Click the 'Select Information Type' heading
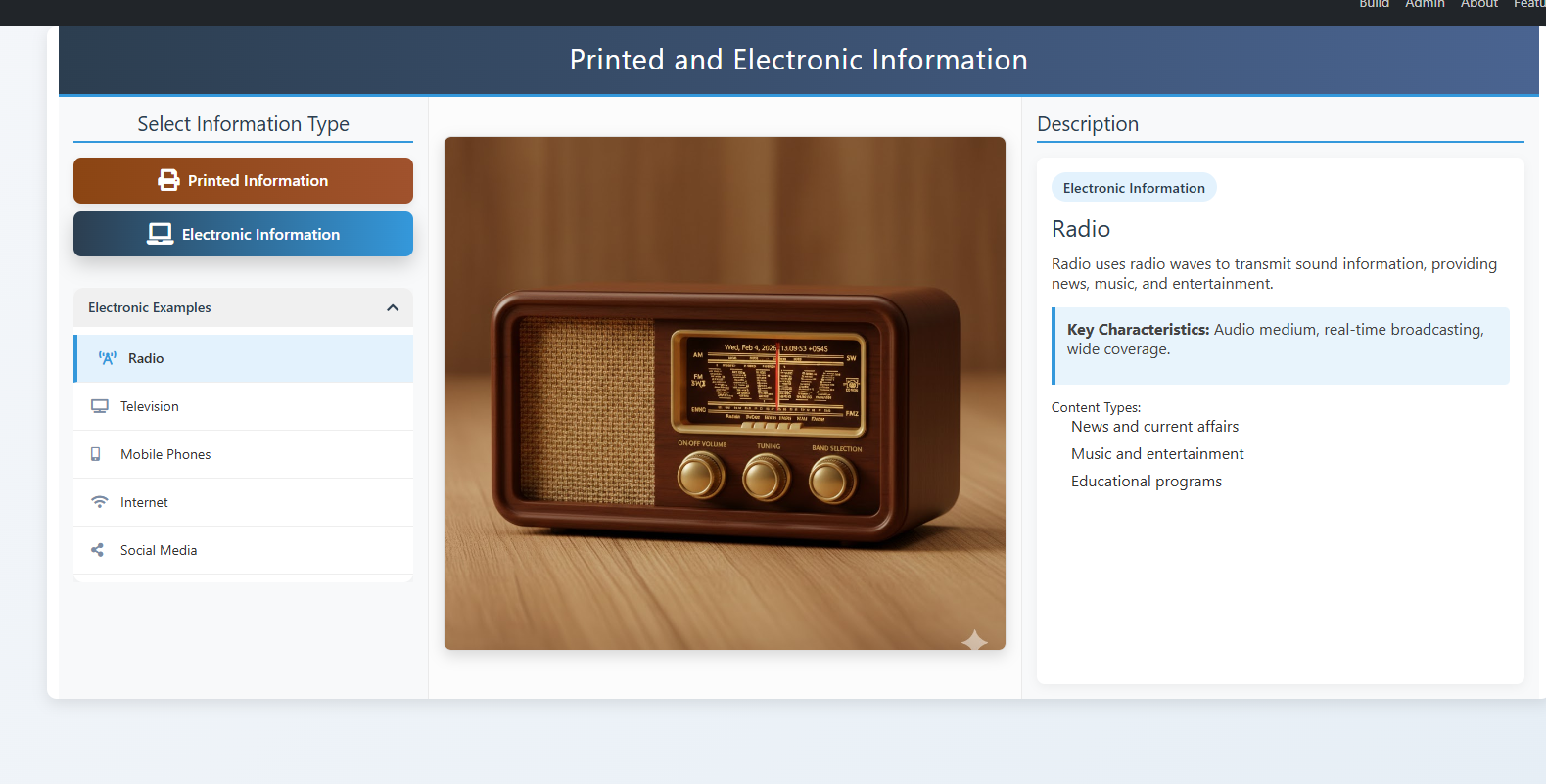This screenshot has width=1546, height=784. pos(243,124)
